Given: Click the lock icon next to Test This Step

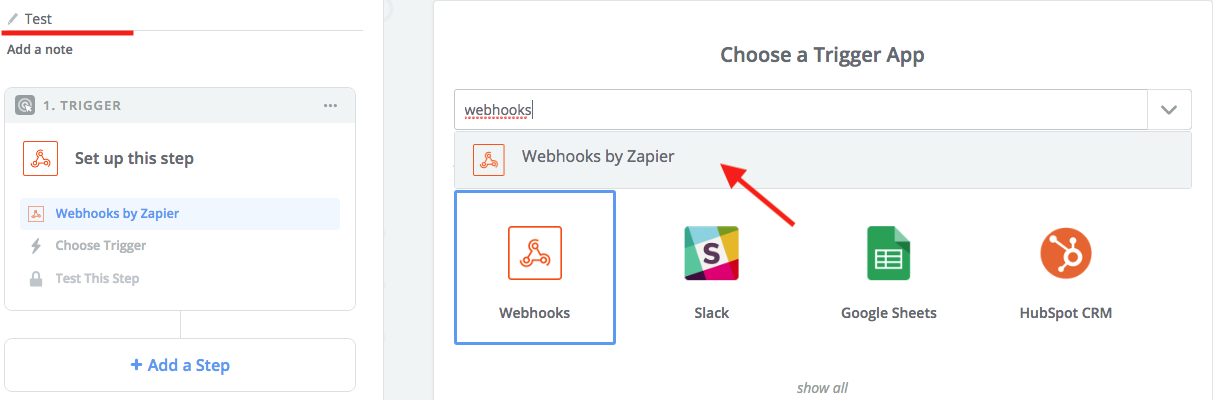Looking at the screenshot, I should 36,279.
